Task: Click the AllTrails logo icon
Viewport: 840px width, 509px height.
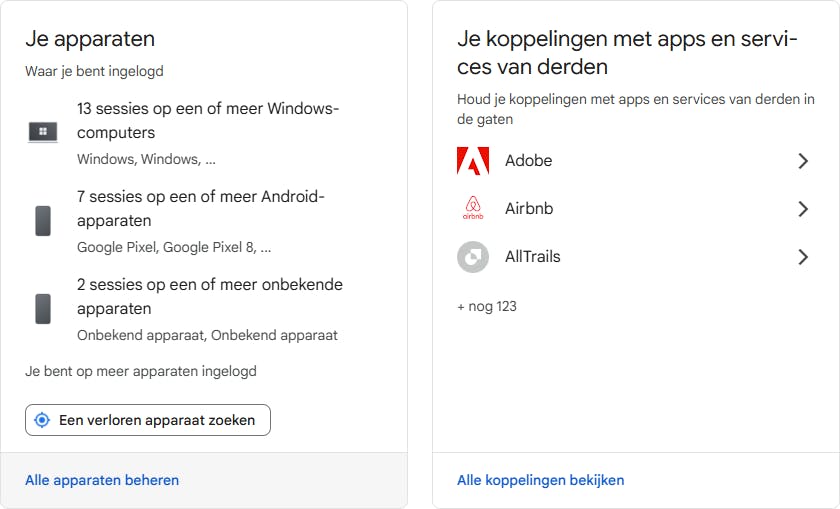Action: click(473, 257)
